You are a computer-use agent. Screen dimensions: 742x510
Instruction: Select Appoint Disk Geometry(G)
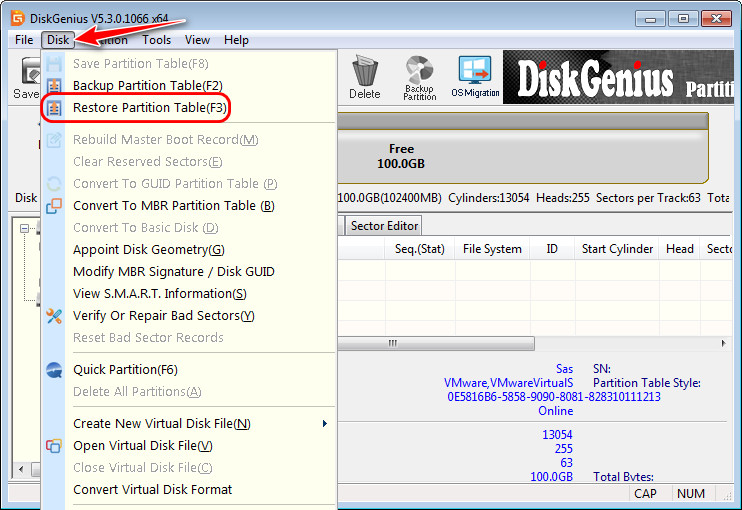tap(149, 250)
